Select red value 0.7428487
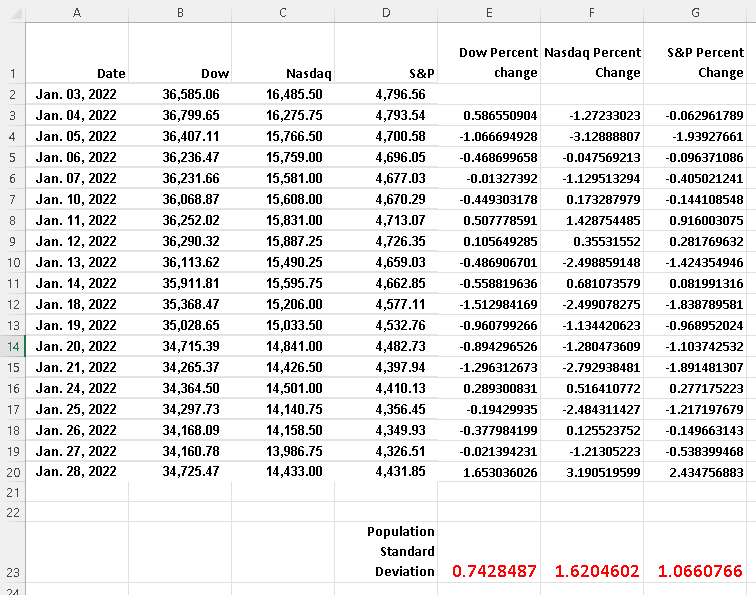The image size is (756, 595). [489, 552]
